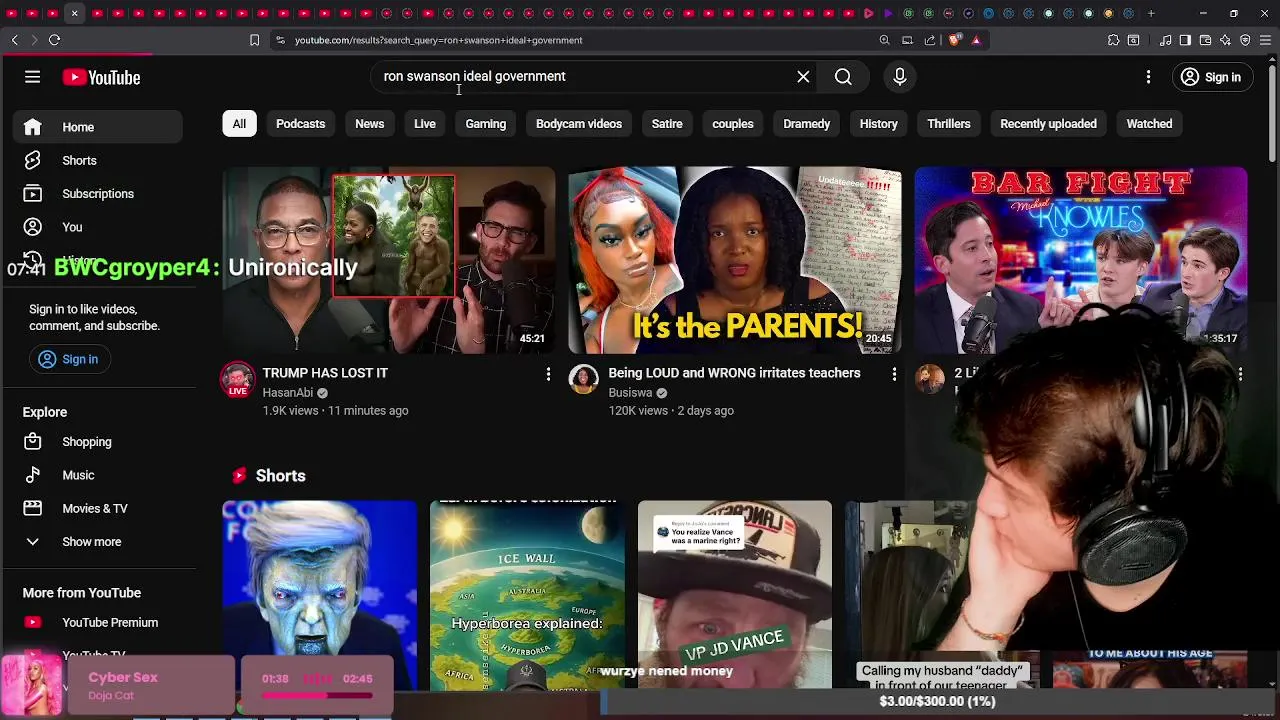Viewport: 1280px width, 720px height.
Task: Select the Gaming filter chip
Action: pyautogui.click(x=485, y=124)
